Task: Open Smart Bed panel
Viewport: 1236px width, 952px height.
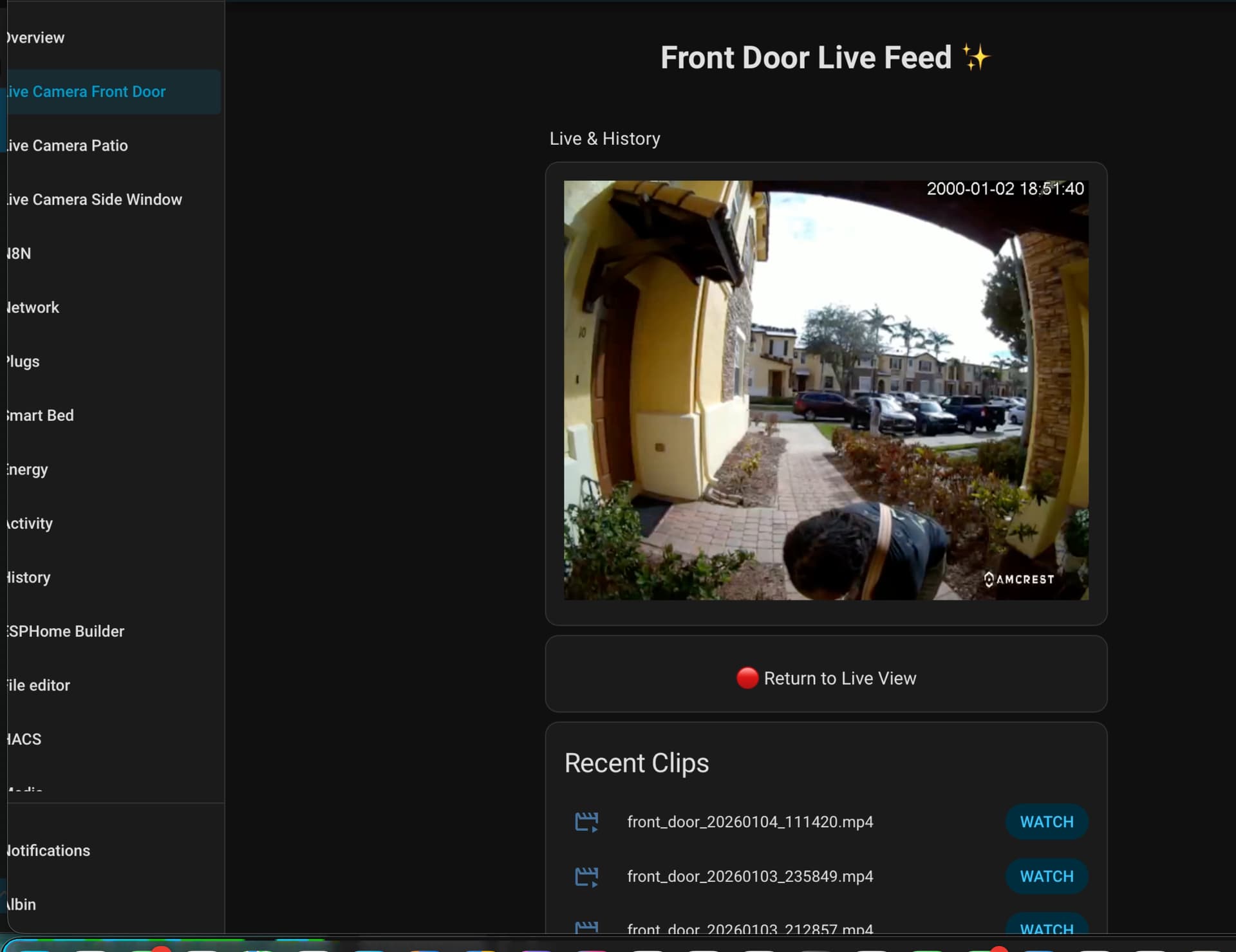Action: (x=41, y=415)
